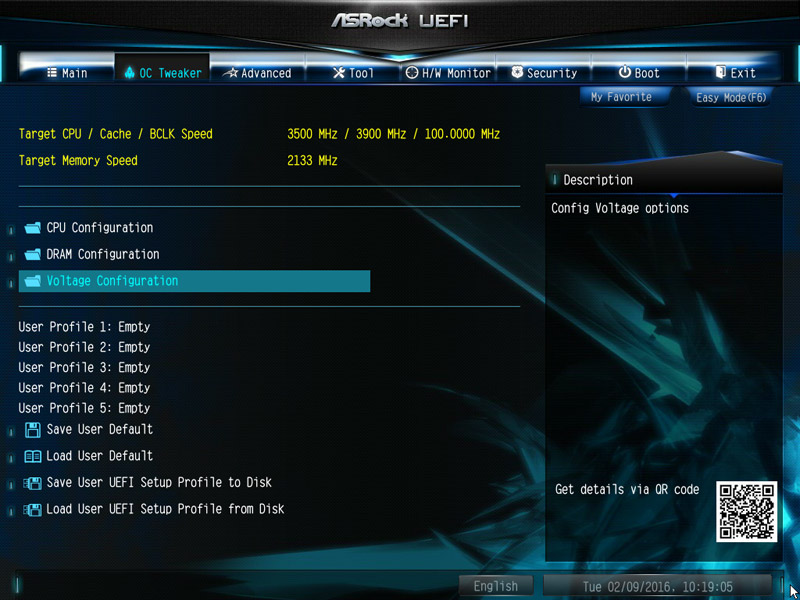Click the Tool tab wrench icon
The width and height of the screenshot is (800, 600).
[x=339, y=73]
